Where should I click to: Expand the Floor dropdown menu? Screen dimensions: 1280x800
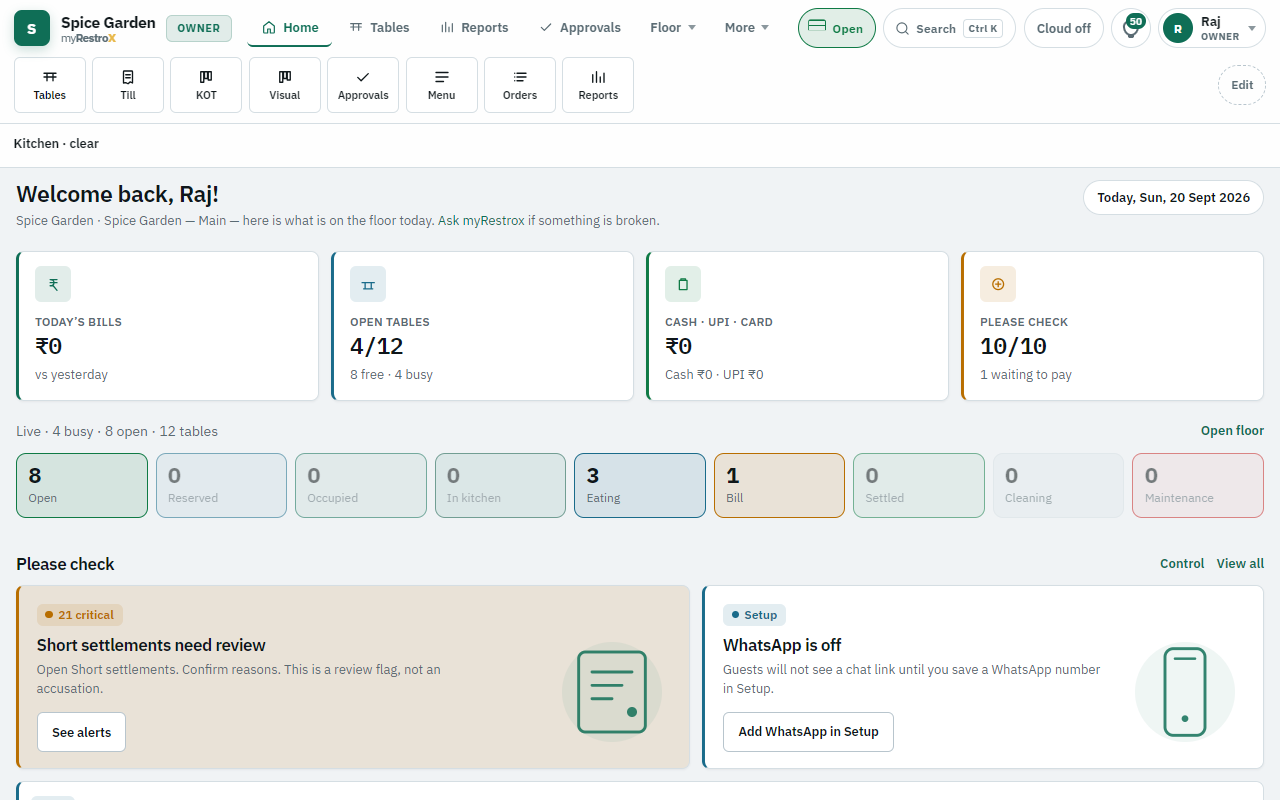(673, 28)
